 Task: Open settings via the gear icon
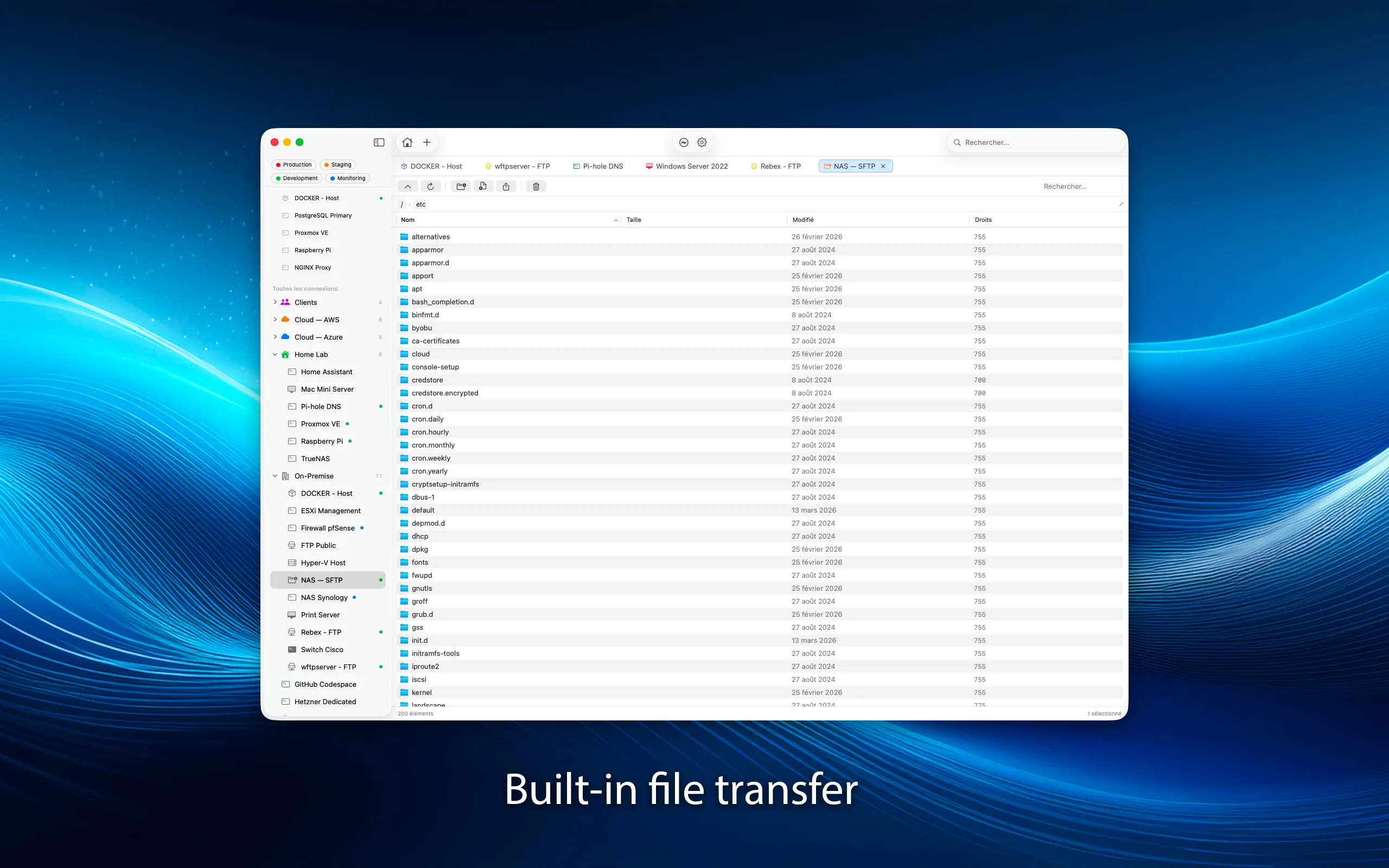tap(702, 142)
